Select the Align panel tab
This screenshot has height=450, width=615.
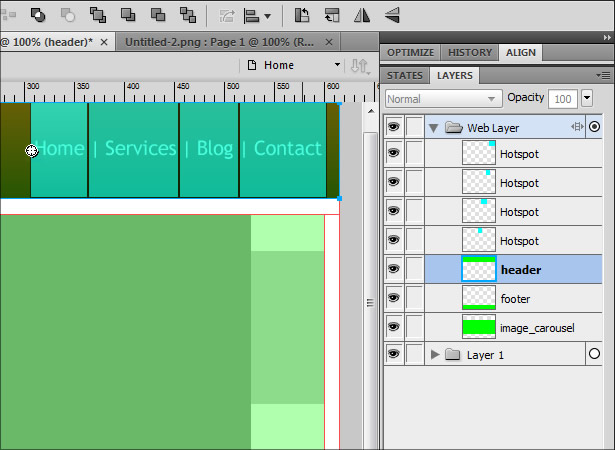click(520, 53)
